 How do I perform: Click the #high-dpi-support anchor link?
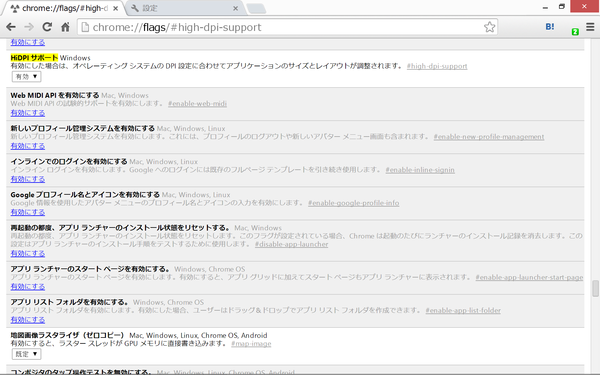(437, 66)
